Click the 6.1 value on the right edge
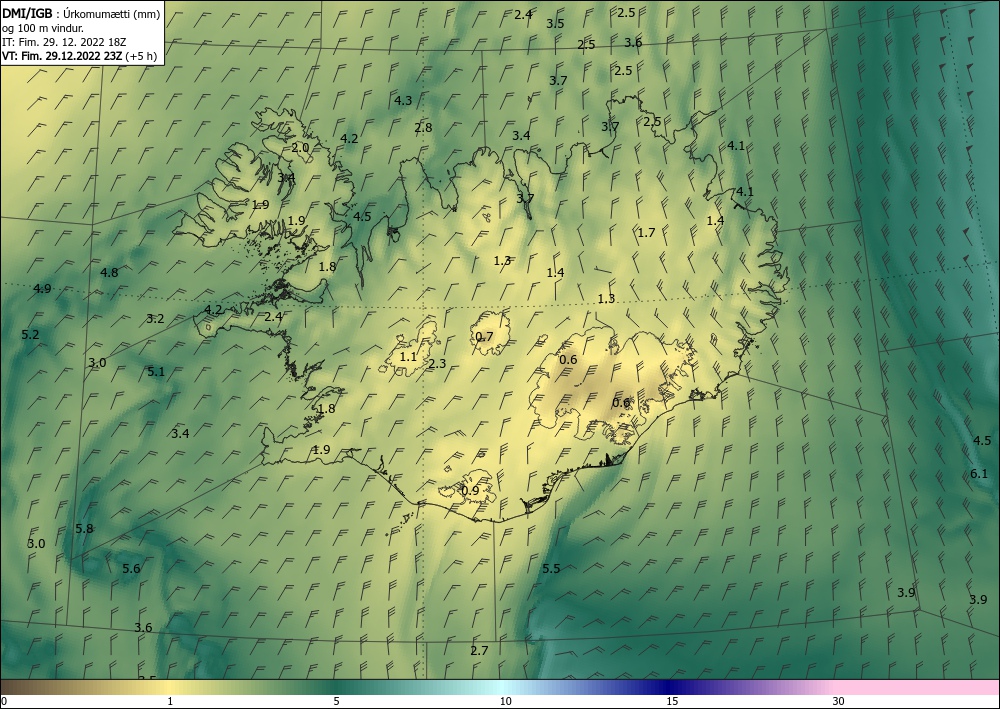 [979, 474]
